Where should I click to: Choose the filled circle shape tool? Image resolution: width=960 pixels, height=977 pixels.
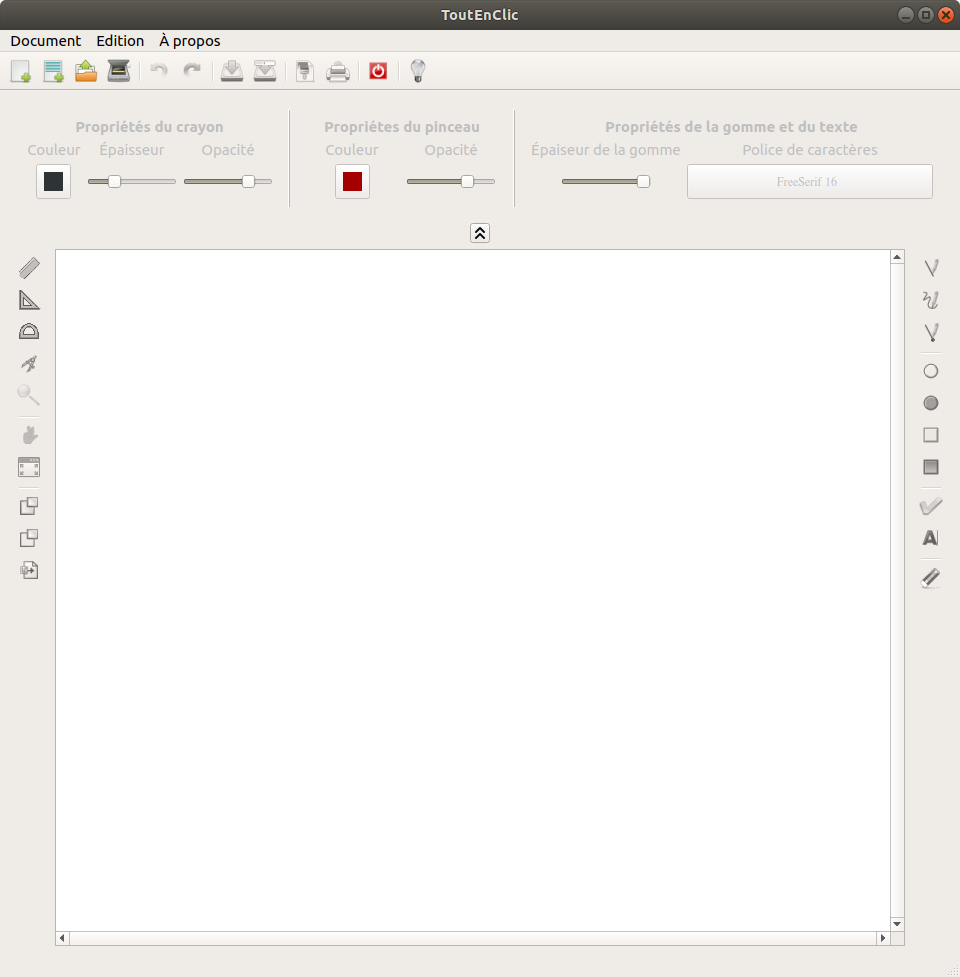931,403
